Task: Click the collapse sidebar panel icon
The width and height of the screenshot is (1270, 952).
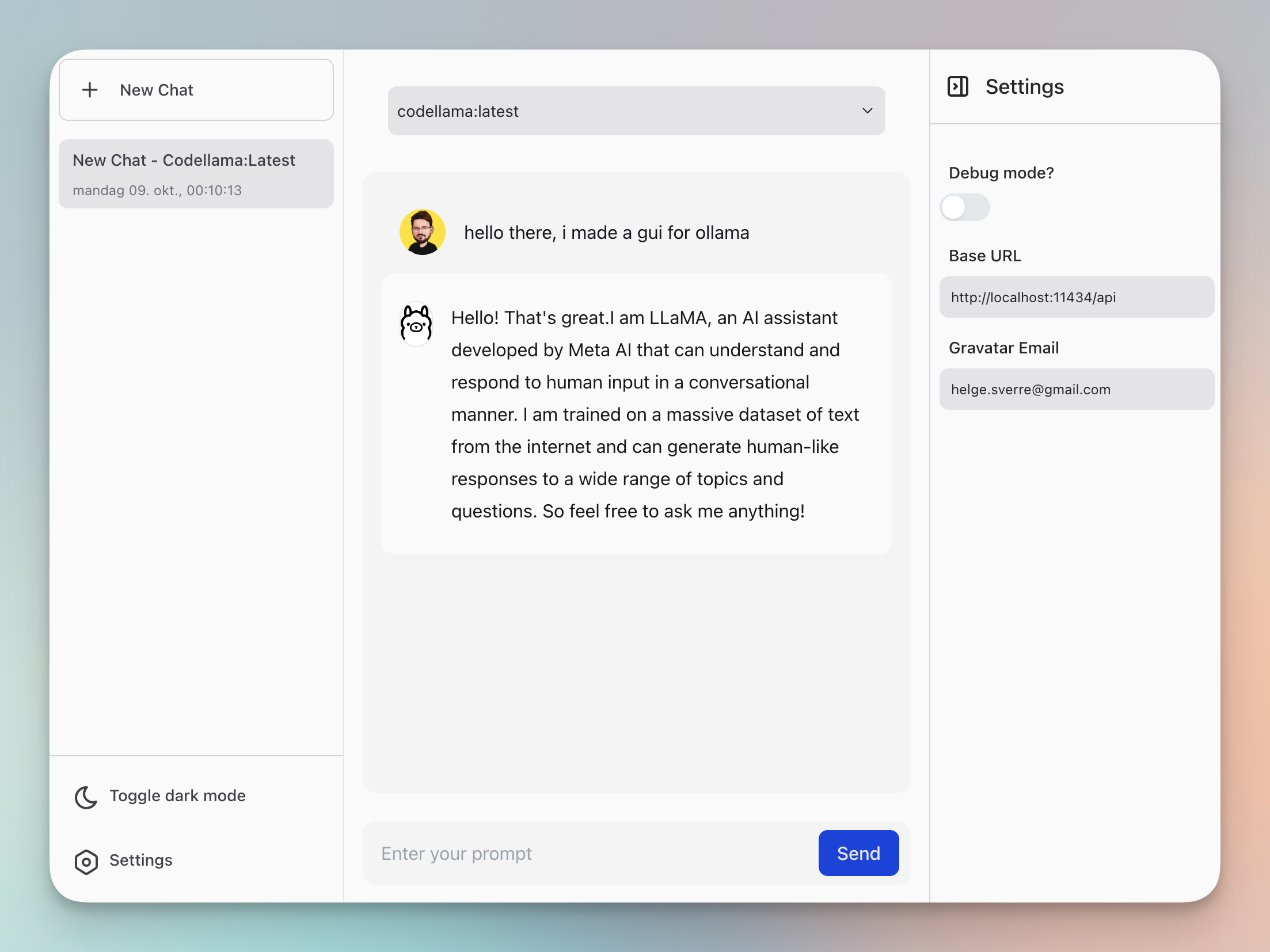Action: pos(957,86)
